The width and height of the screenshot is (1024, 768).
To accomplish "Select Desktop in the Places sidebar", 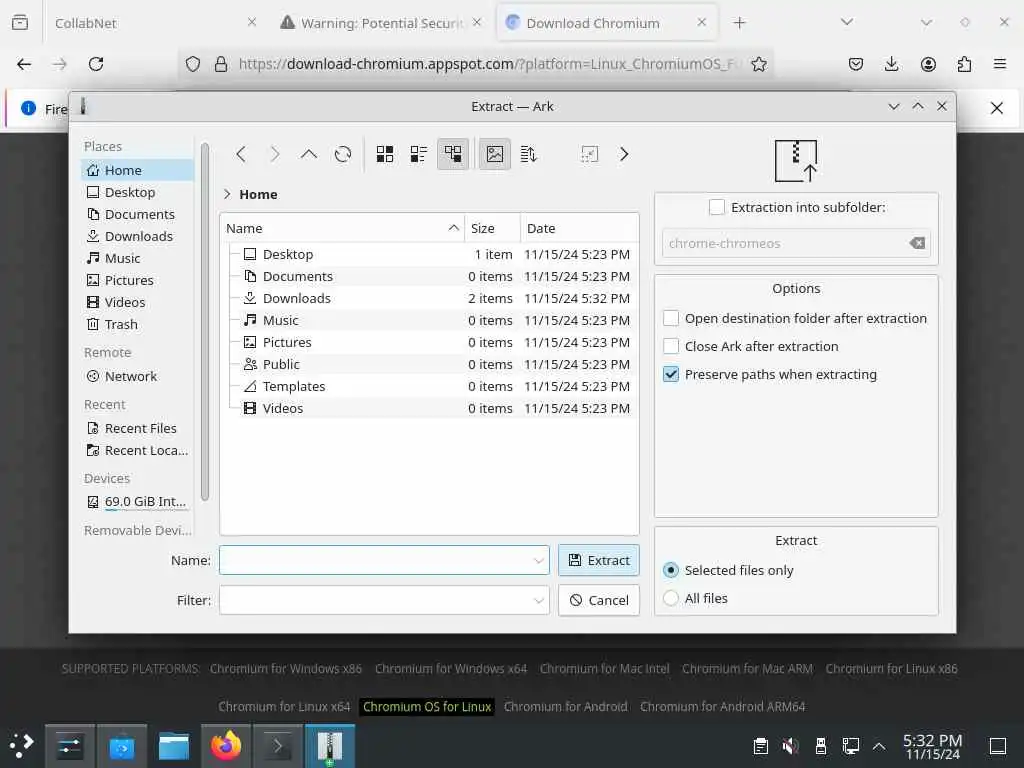I will [138, 192].
